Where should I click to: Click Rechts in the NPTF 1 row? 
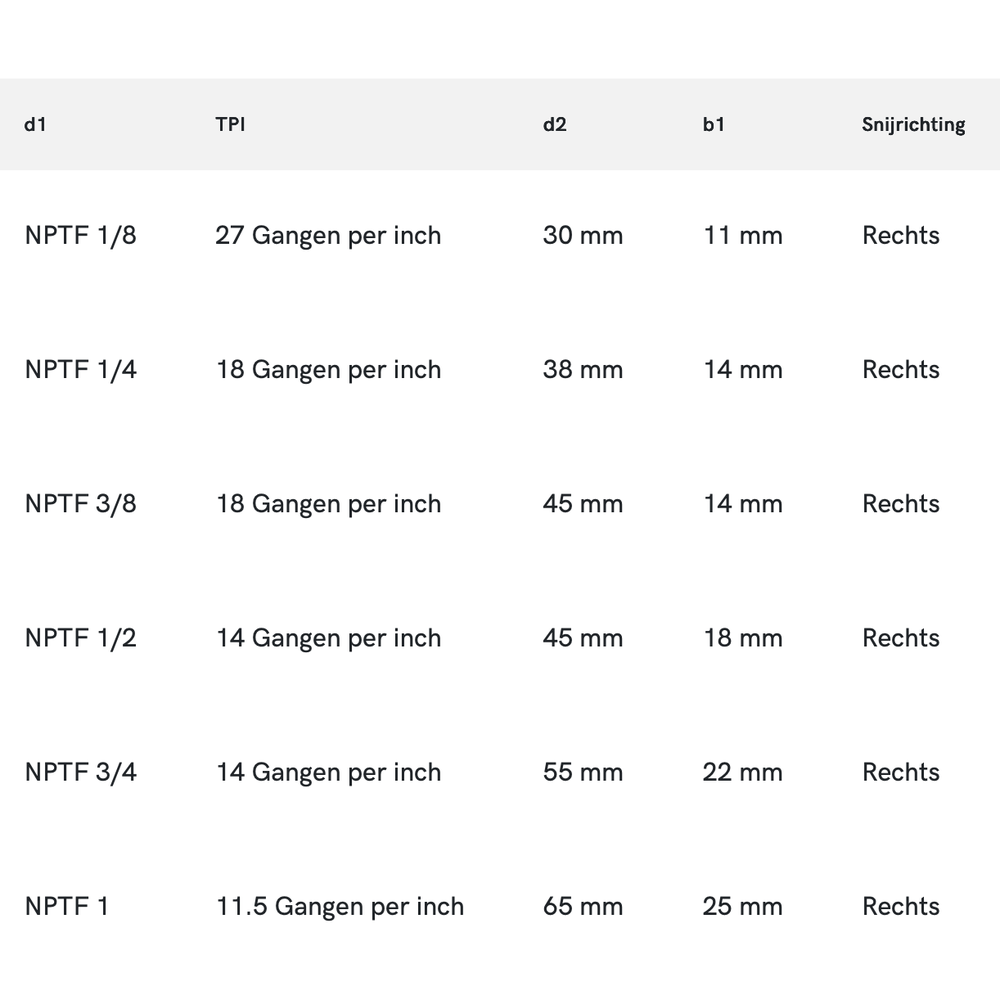coord(900,906)
